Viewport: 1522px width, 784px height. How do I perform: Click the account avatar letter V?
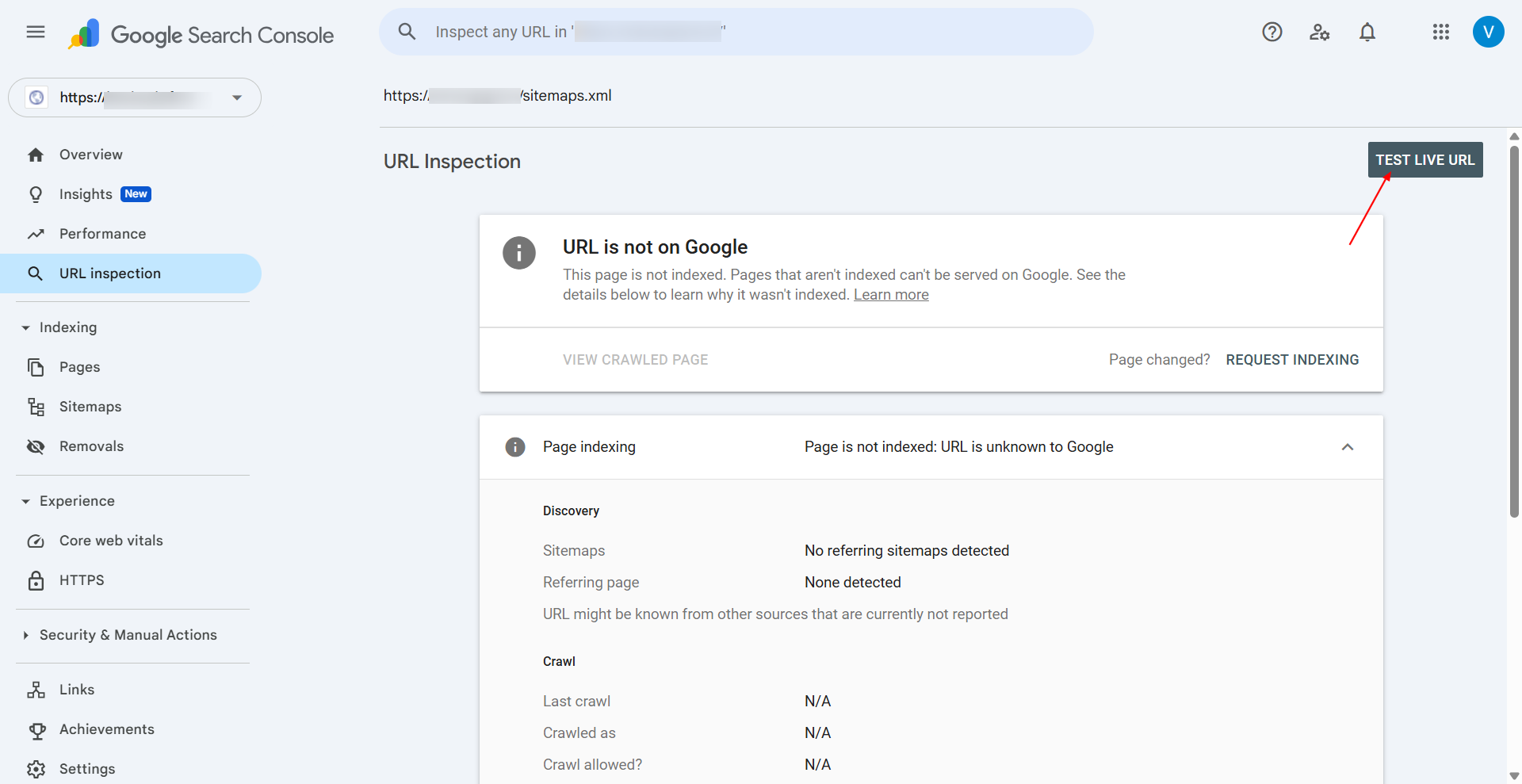(1488, 32)
